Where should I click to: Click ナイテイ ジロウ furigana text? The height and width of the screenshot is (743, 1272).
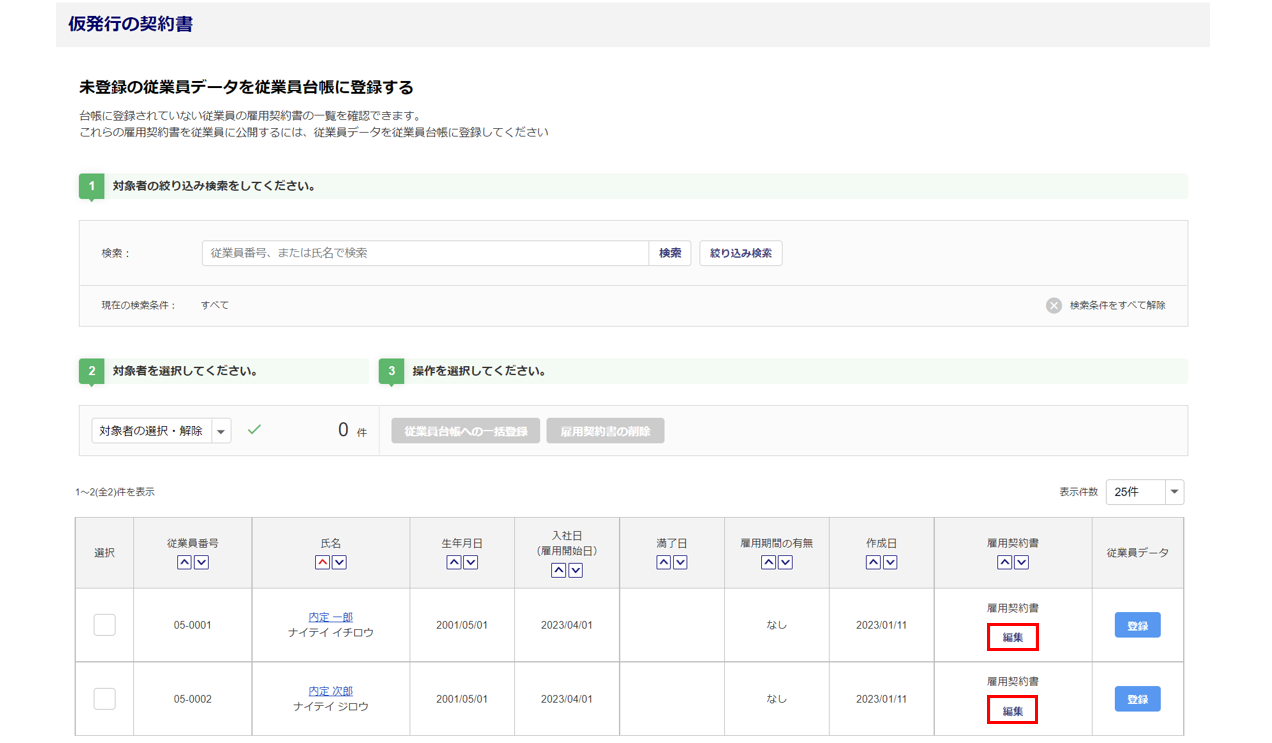click(x=331, y=707)
